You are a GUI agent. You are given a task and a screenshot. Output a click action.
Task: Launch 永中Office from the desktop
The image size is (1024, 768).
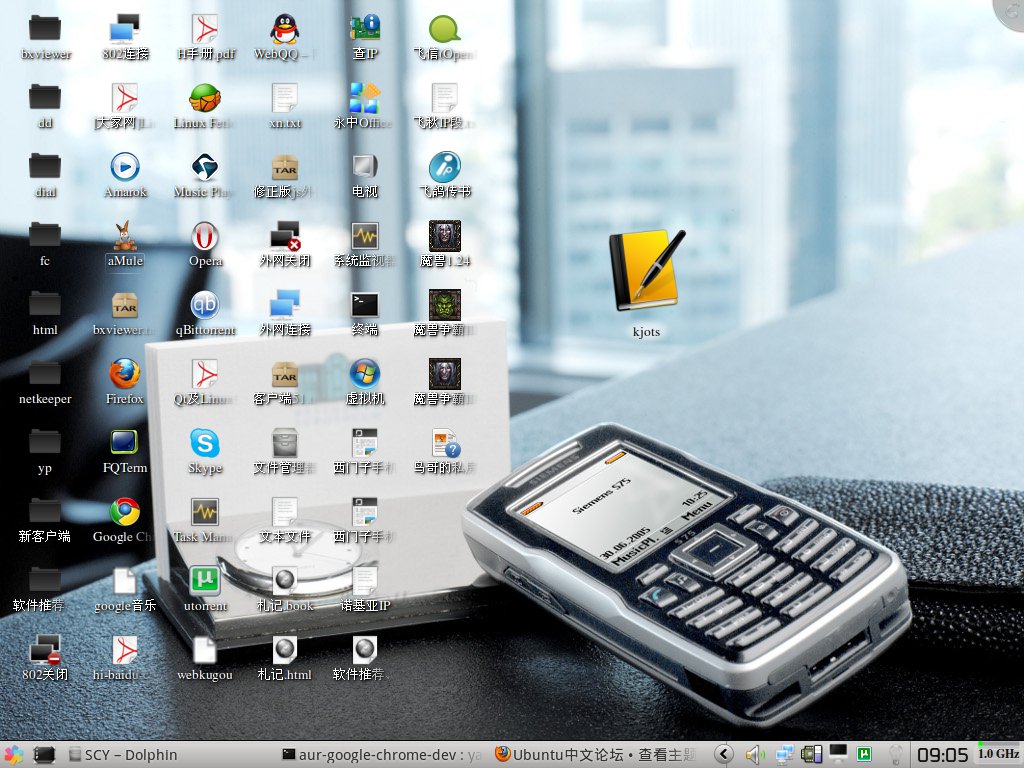pyautogui.click(x=364, y=99)
